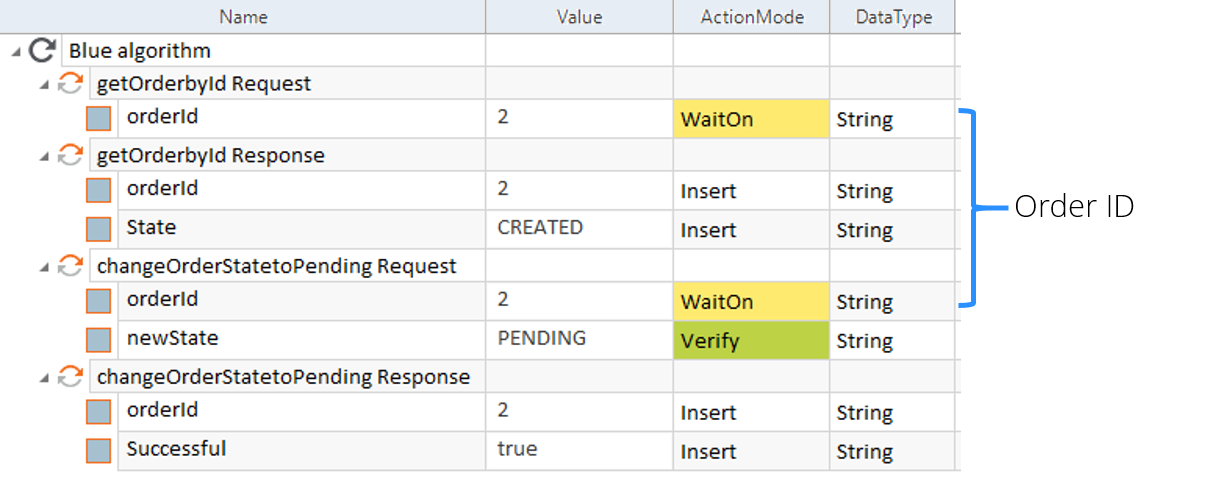Click the newState attribute square icon
The height and width of the screenshot is (479, 1215).
point(98,340)
